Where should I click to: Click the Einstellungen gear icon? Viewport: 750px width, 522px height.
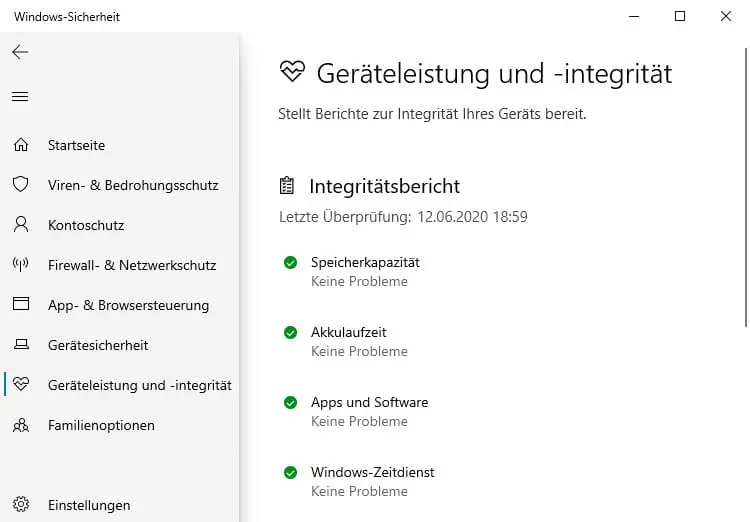(20, 505)
